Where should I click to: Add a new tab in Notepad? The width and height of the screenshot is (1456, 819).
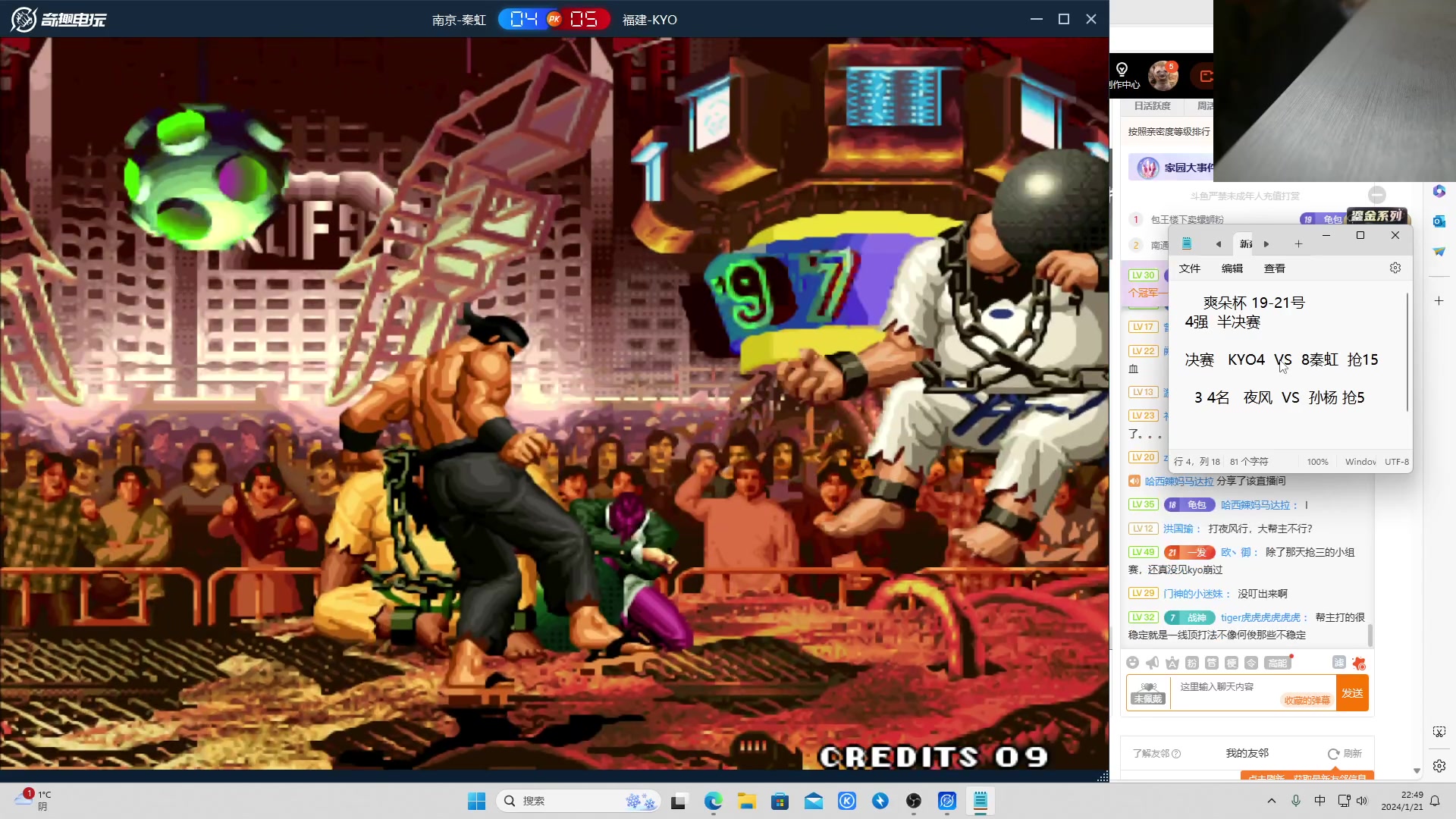(1298, 244)
